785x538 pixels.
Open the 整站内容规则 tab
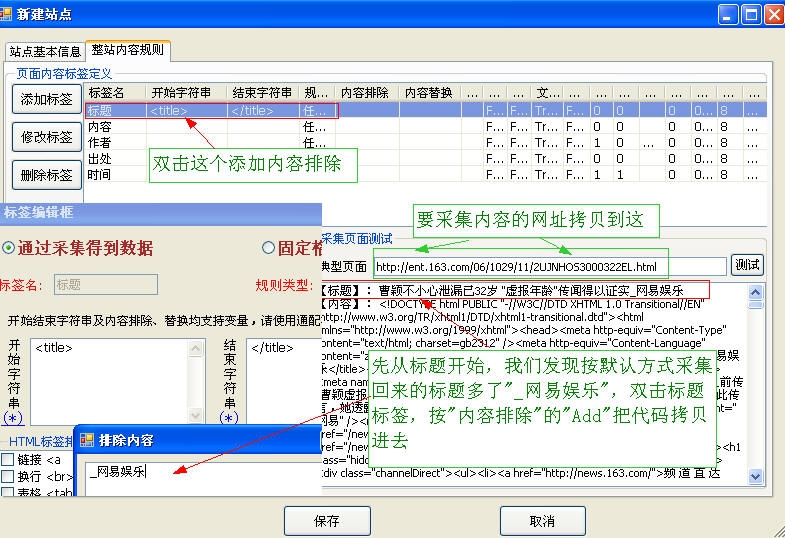128,50
